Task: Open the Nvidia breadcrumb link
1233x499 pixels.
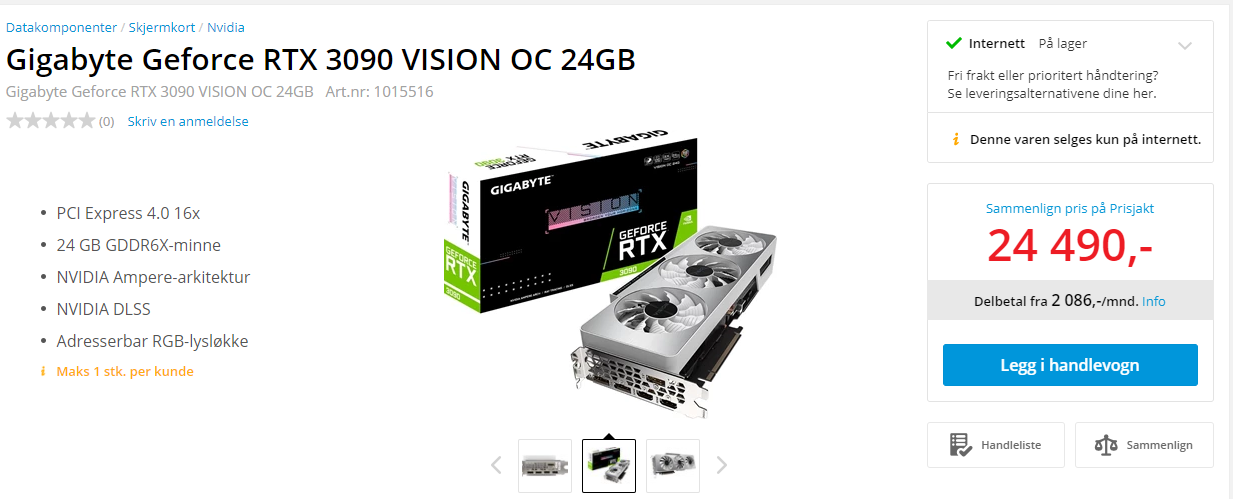Action: pyautogui.click(x=226, y=27)
